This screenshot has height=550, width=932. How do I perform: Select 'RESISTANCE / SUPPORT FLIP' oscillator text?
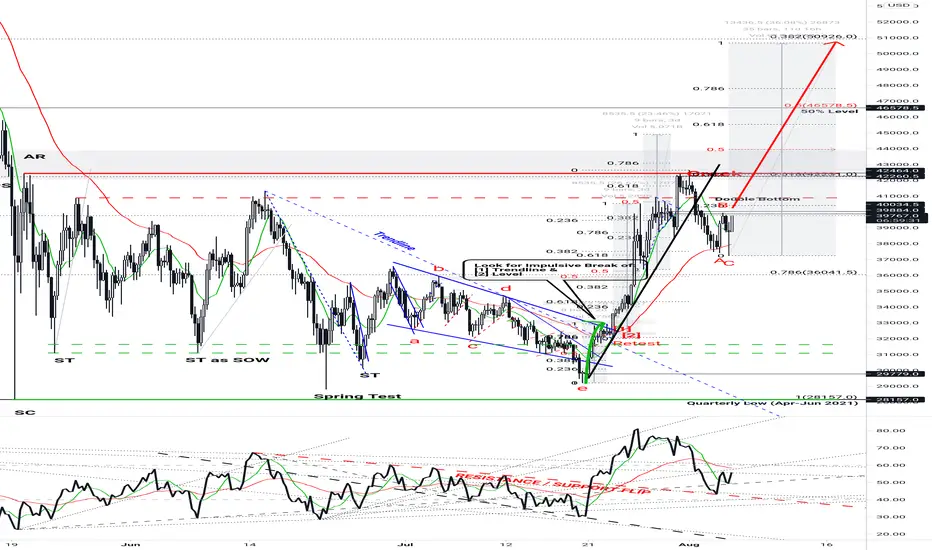coord(553,483)
